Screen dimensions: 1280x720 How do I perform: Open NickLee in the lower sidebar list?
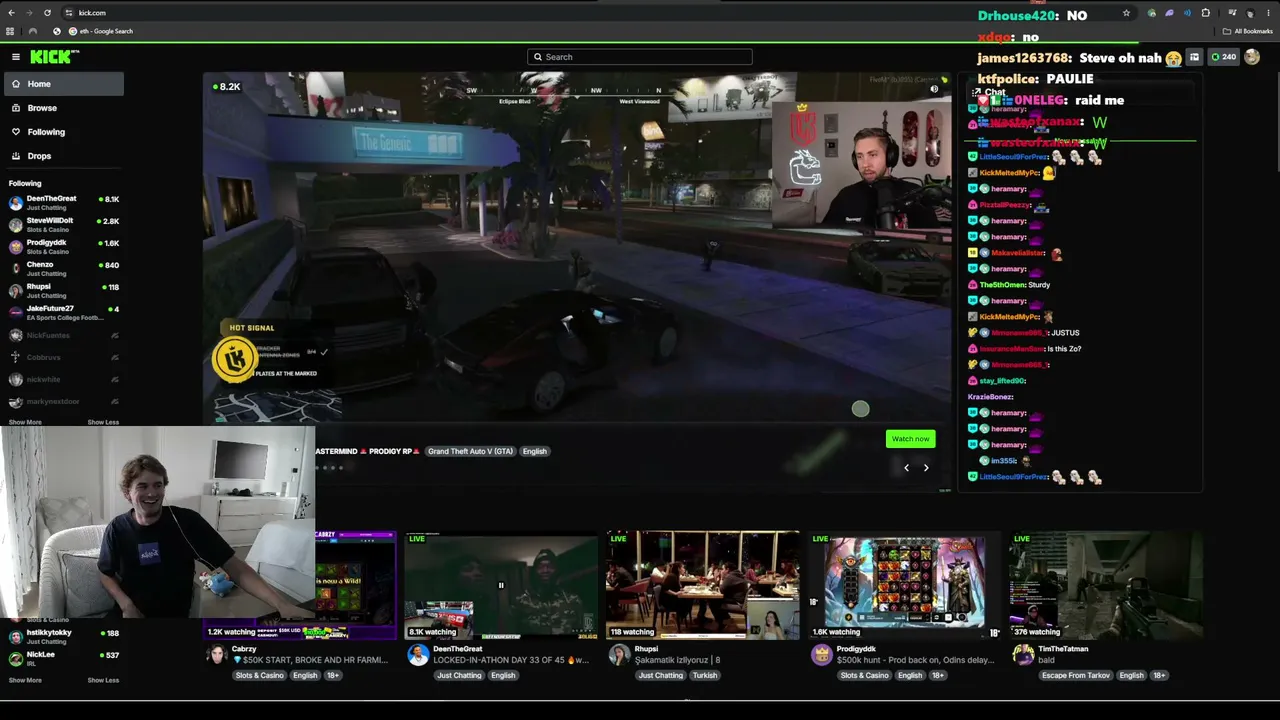click(62, 658)
